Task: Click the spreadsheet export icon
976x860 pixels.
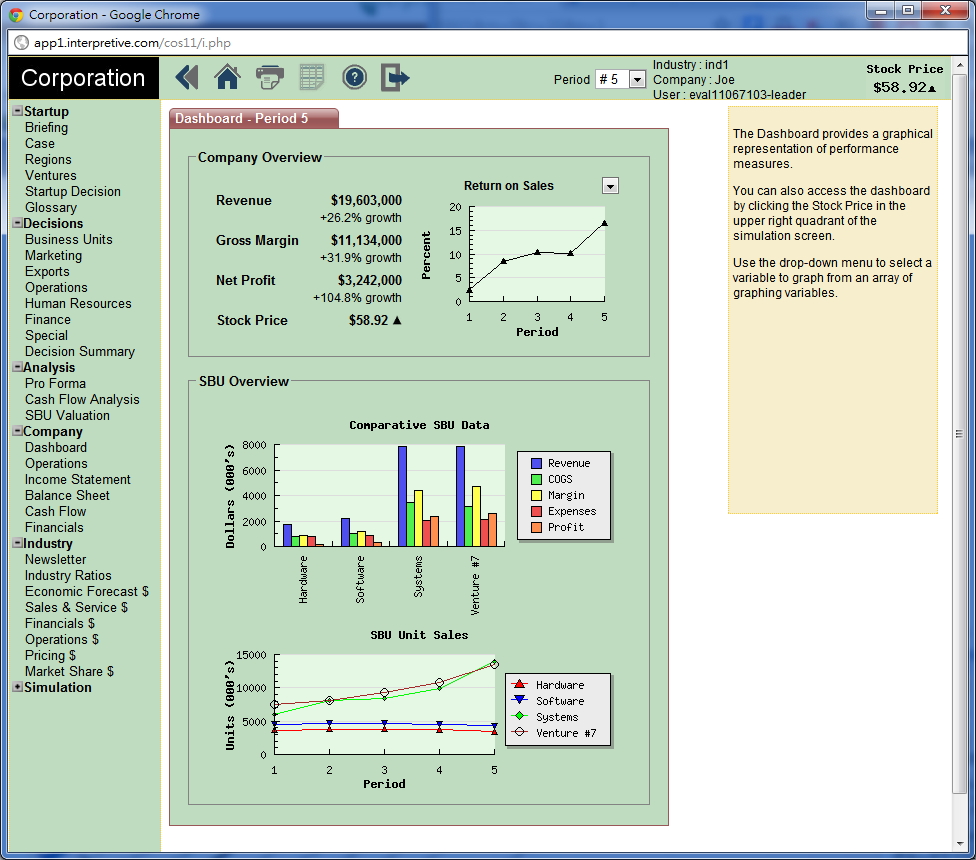Action: click(312, 78)
